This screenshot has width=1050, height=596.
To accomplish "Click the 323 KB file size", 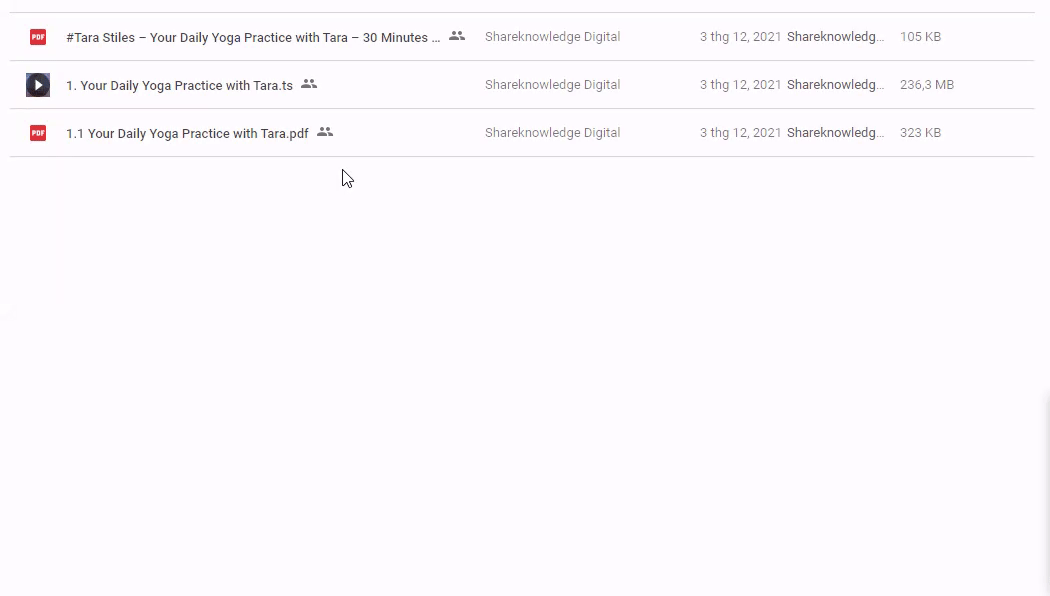I will click(x=920, y=133).
